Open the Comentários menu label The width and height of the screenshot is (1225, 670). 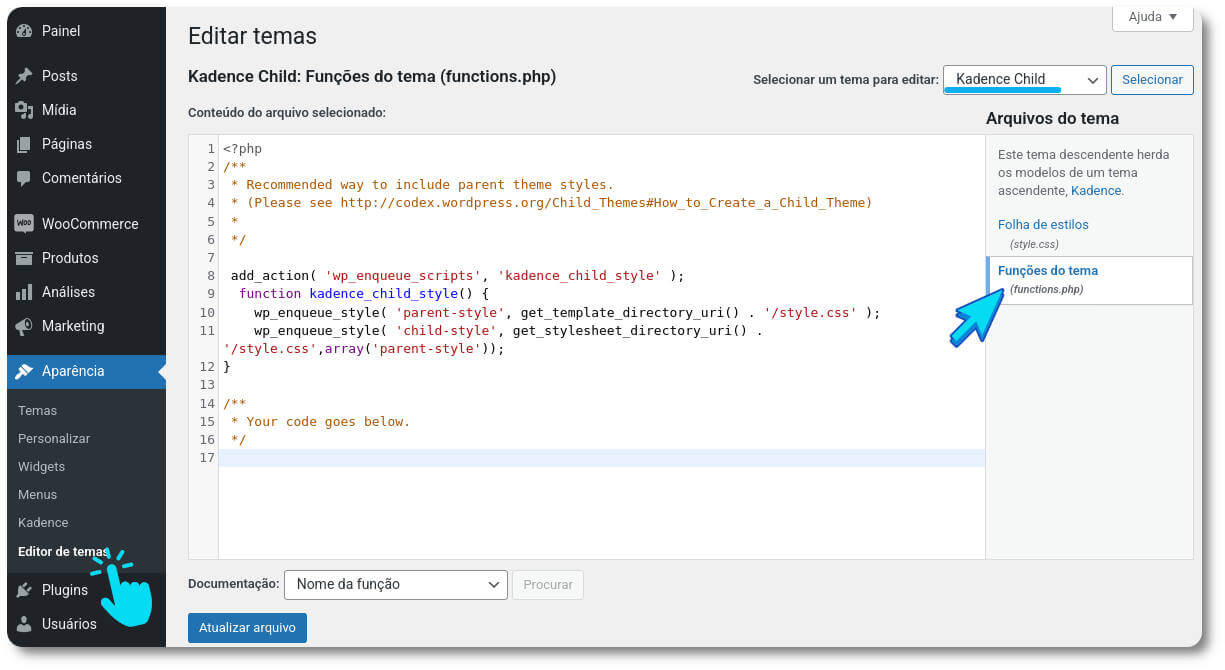point(82,178)
